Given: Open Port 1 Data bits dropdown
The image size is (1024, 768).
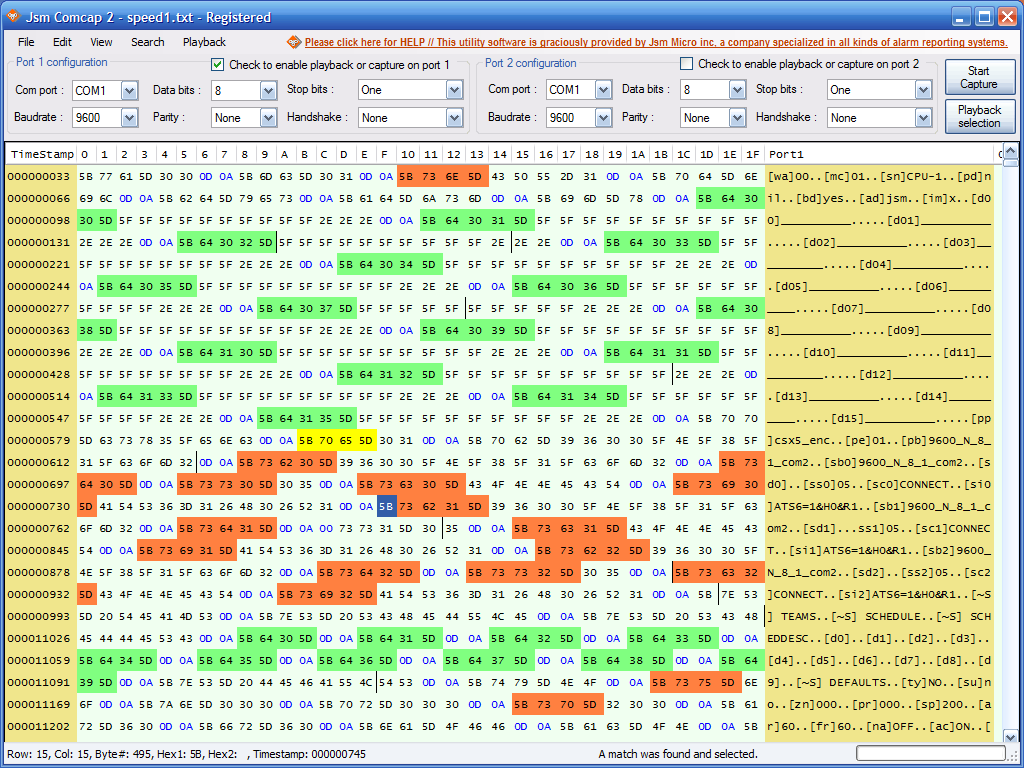Looking at the screenshot, I should coord(267,90).
